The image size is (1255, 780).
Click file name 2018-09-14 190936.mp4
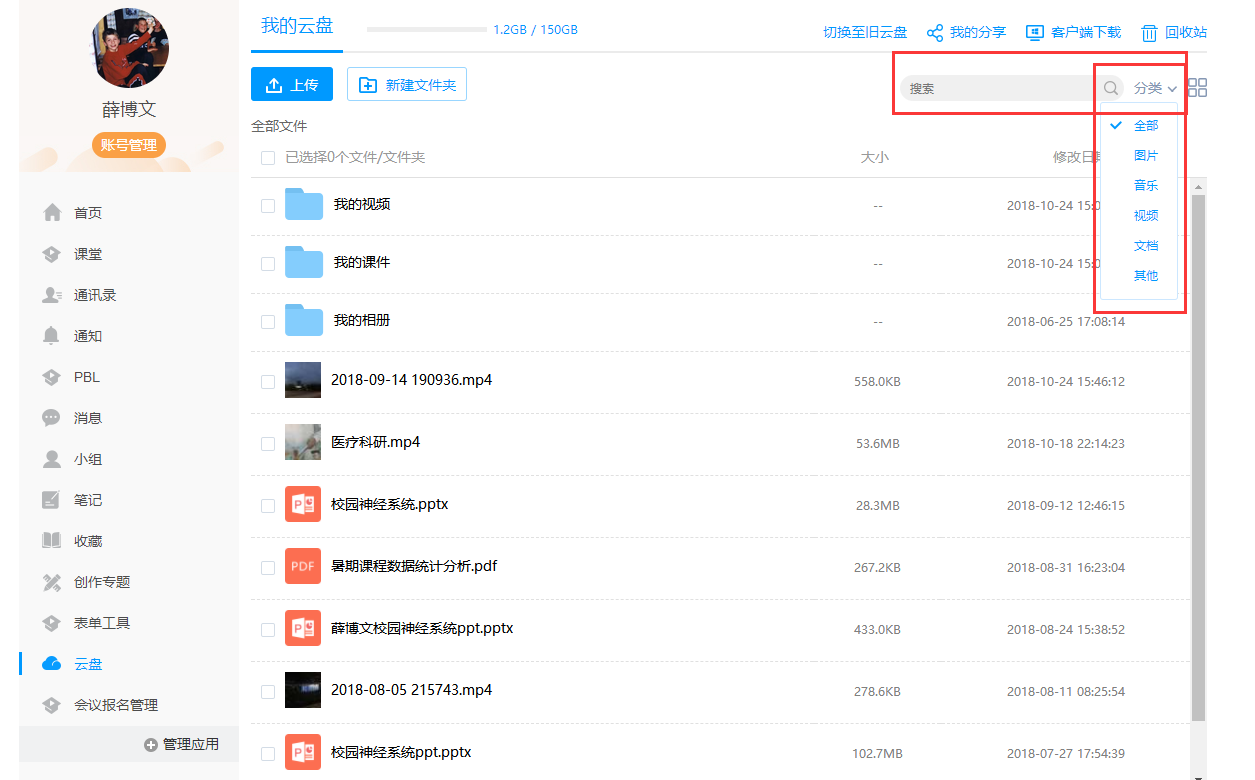[412, 380]
